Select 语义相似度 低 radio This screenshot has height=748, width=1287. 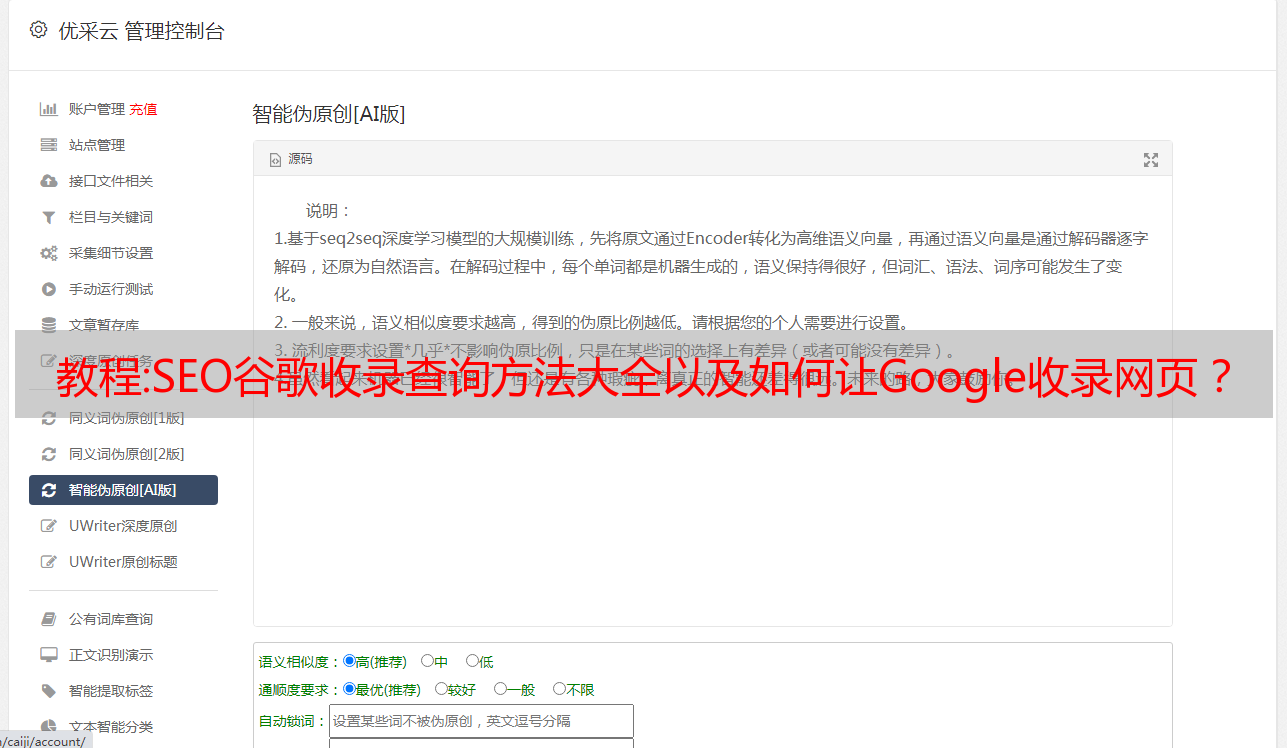(472, 661)
